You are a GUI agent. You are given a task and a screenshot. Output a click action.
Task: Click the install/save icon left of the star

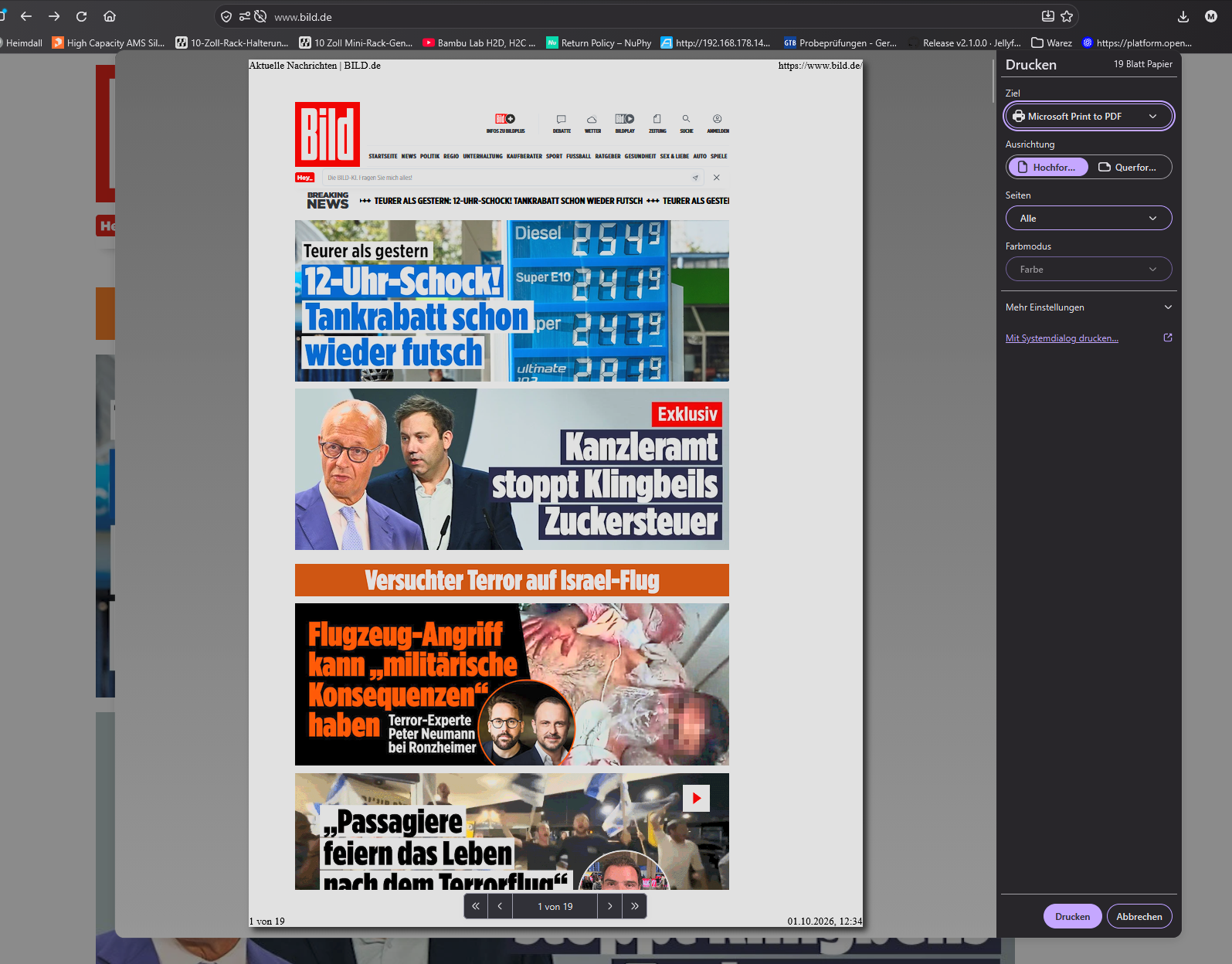coord(1047,16)
